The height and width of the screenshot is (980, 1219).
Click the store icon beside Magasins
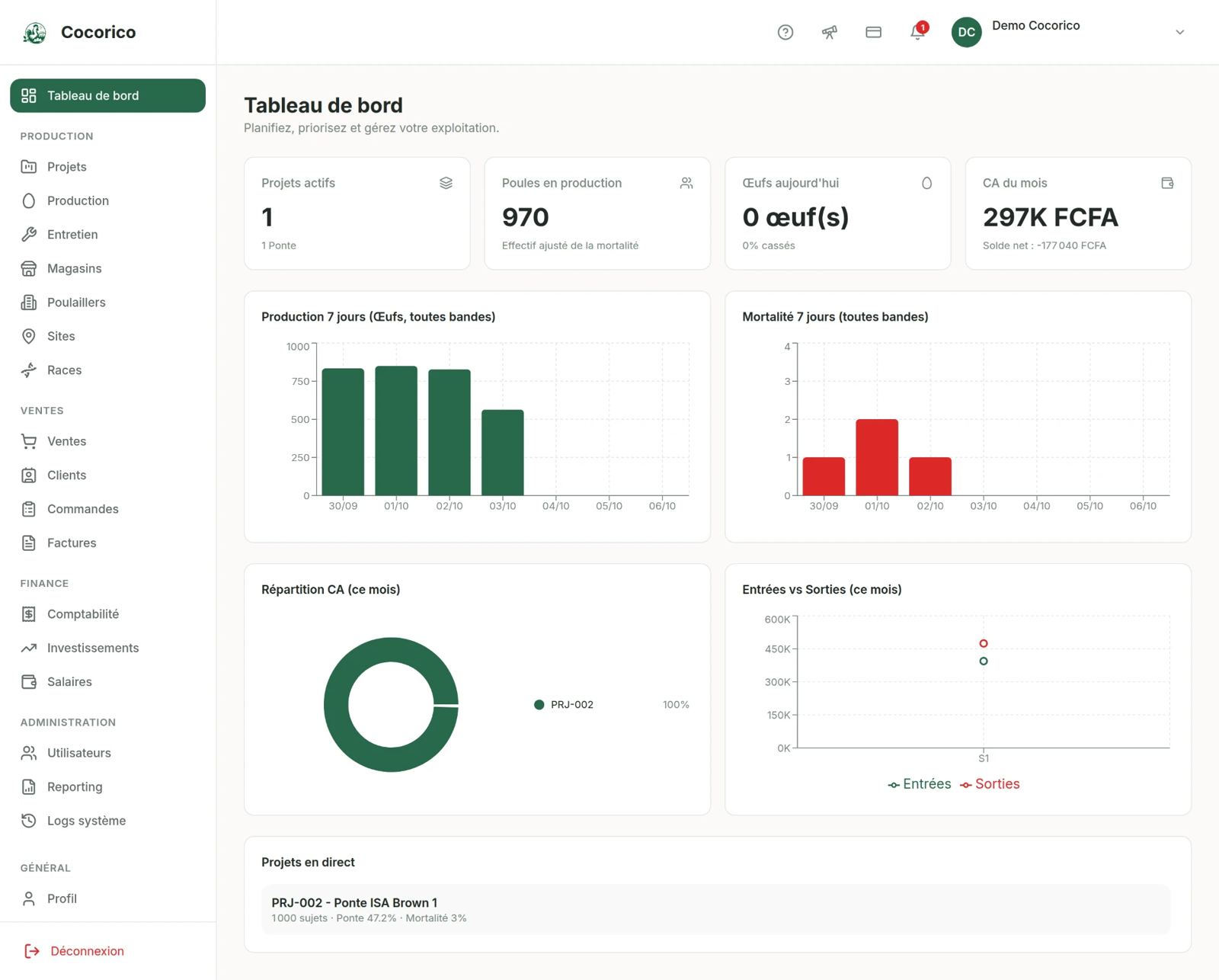29,268
